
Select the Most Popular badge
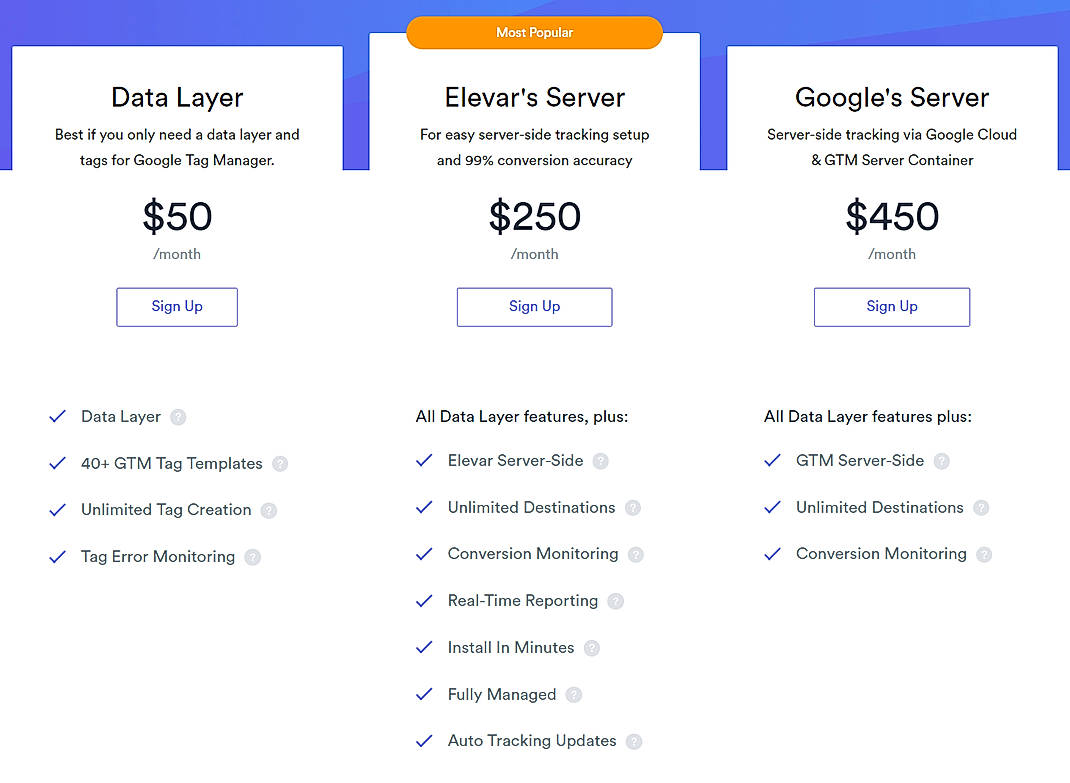[534, 32]
